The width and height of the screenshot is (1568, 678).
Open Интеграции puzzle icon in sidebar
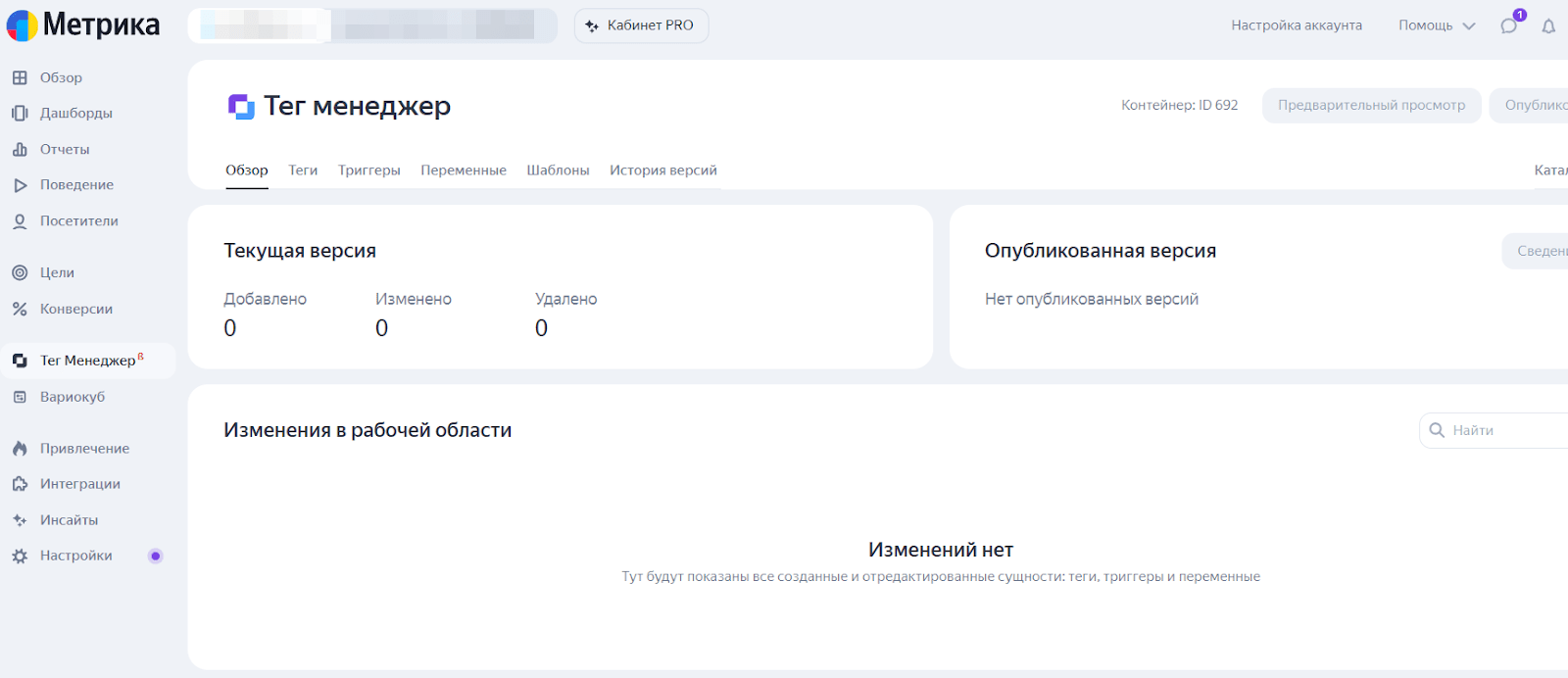pyautogui.click(x=20, y=484)
